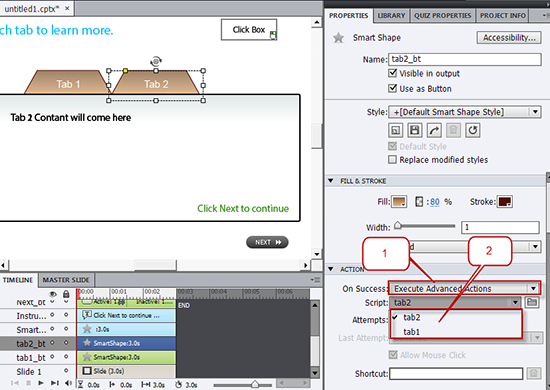This screenshot has width=550, height=390.
Task: Click the timeline play button
Action: pyautogui.click(x=41, y=383)
